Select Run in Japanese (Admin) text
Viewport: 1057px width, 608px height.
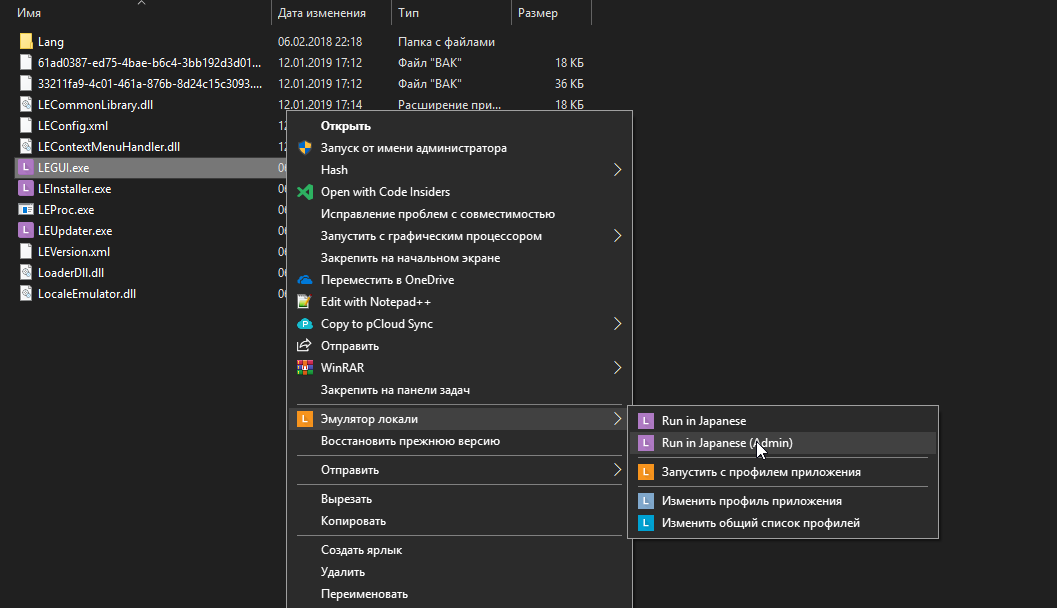coord(727,443)
